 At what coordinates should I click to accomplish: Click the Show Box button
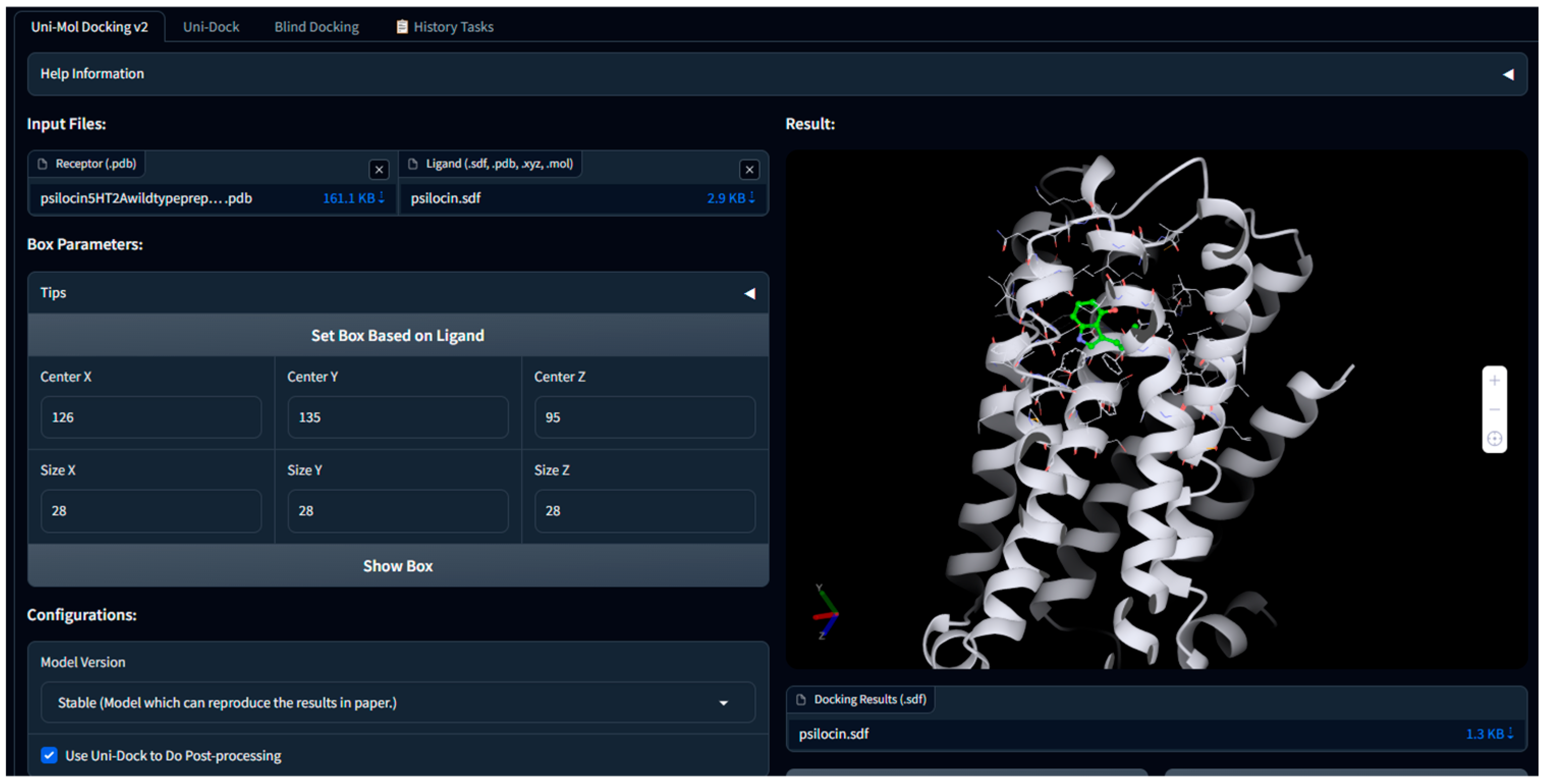point(398,566)
